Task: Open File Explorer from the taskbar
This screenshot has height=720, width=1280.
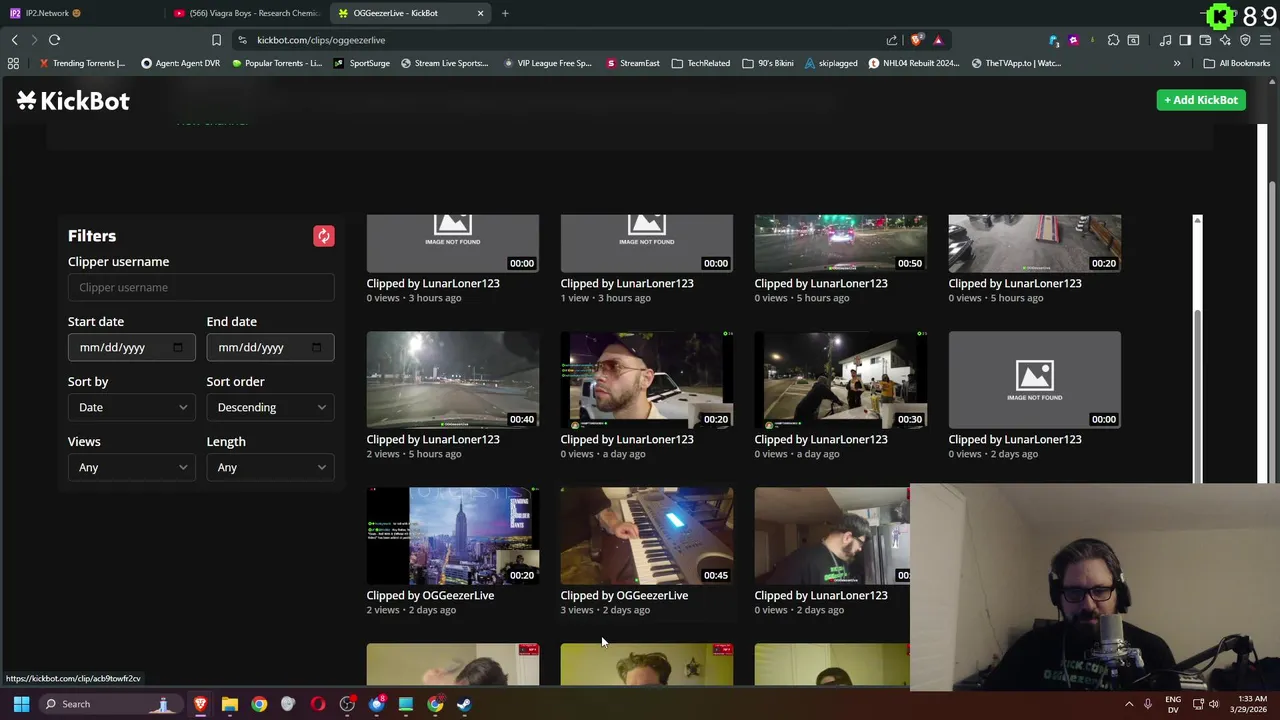Action: (230, 704)
